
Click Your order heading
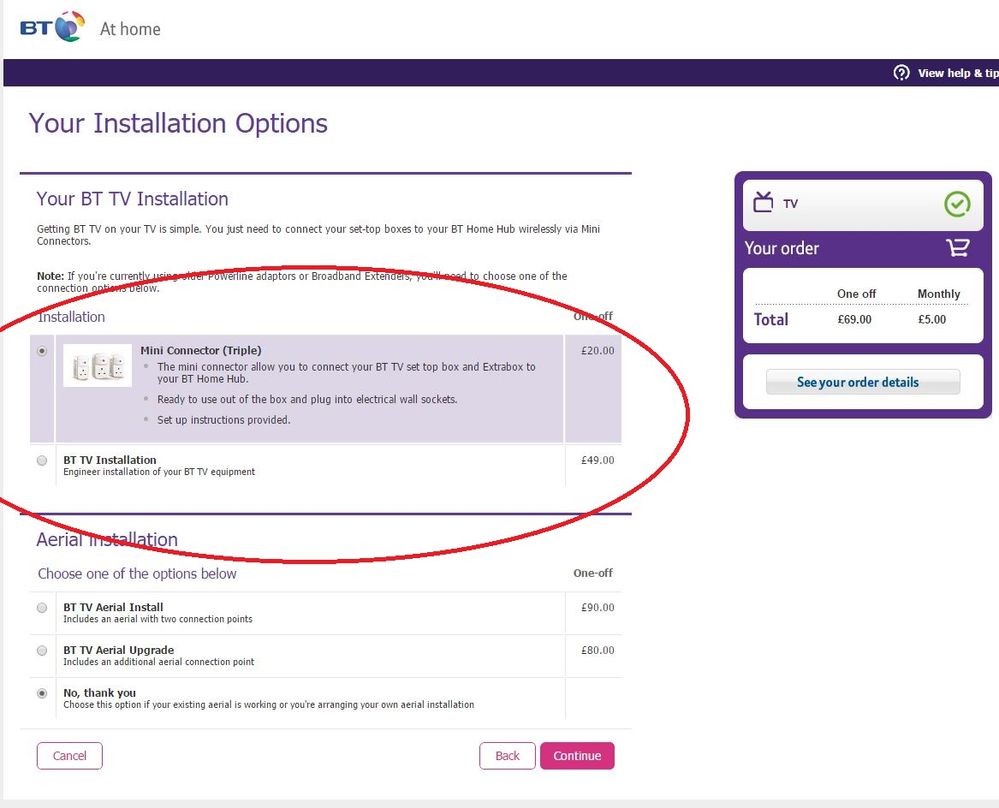tap(782, 248)
